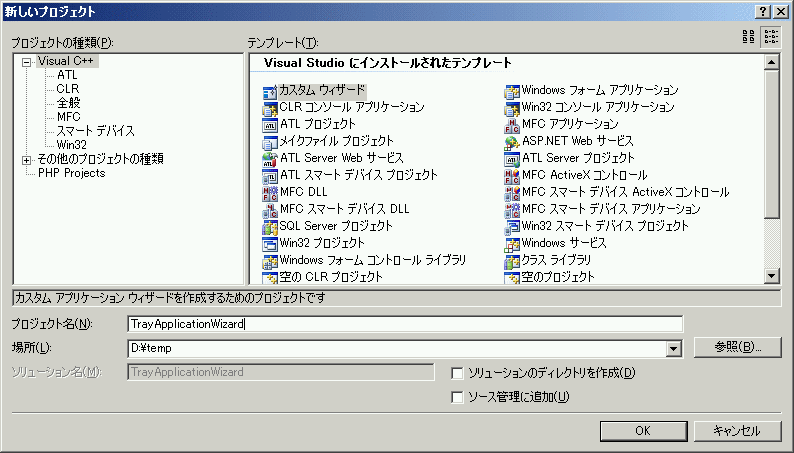Viewport: 794px width, 453px height.
Task: Select Win32 スマート デバイス プロジェクト icon
Action: click(x=512, y=228)
